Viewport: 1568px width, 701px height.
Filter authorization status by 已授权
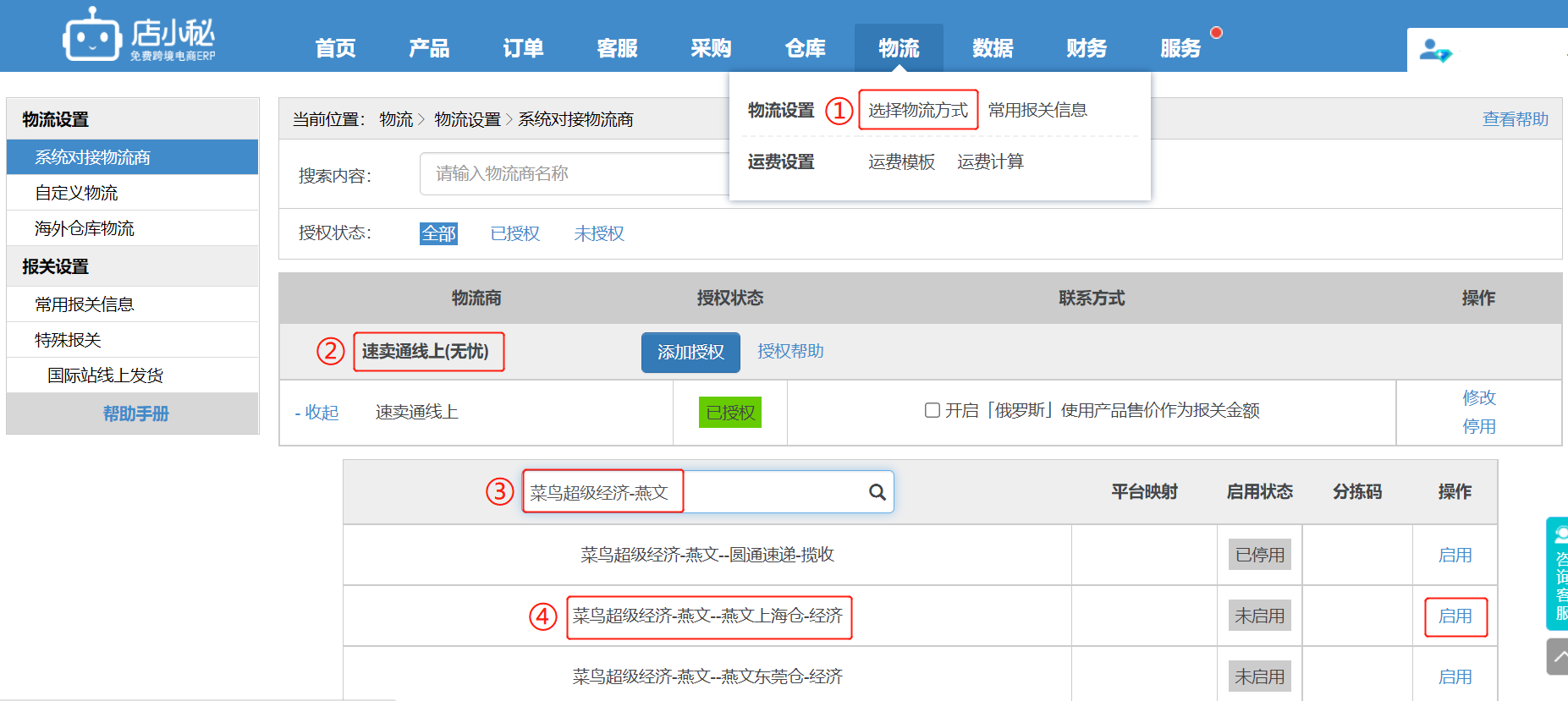(x=515, y=233)
